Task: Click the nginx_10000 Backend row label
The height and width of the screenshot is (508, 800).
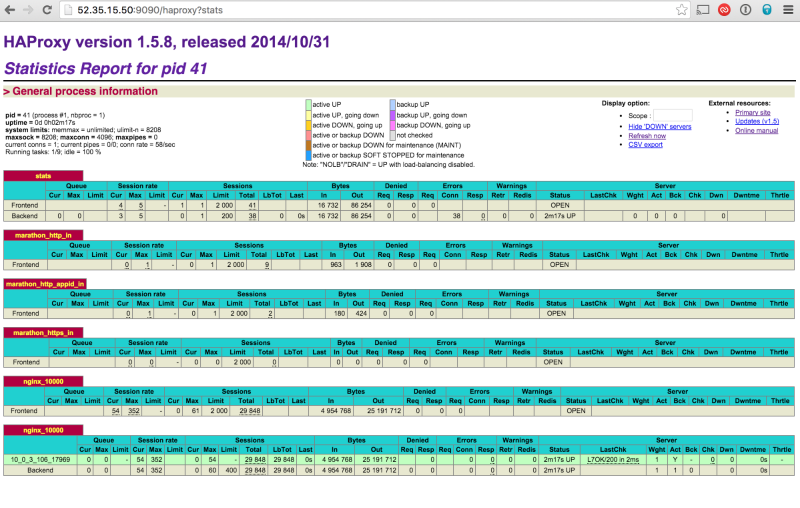Action: pos(40,470)
